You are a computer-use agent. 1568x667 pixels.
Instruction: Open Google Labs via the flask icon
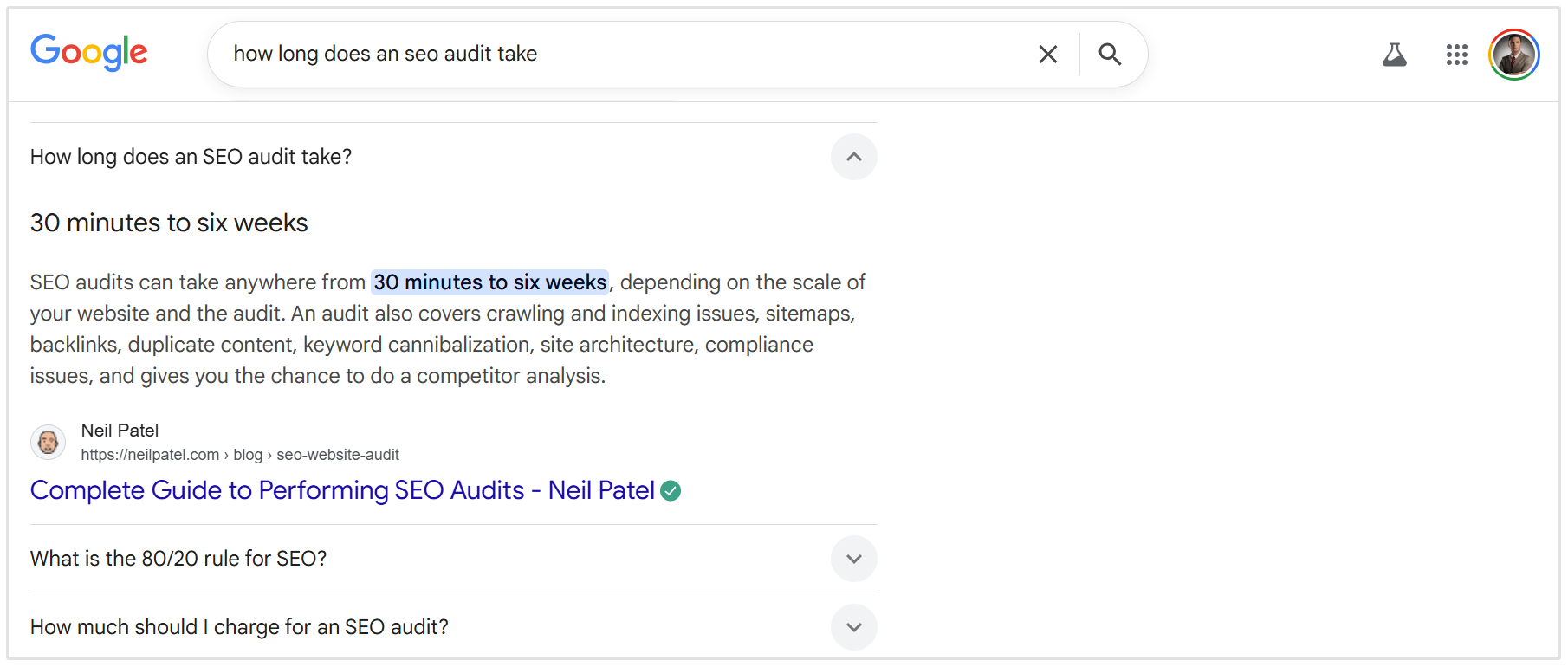pyautogui.click(x=1395, y=54)
